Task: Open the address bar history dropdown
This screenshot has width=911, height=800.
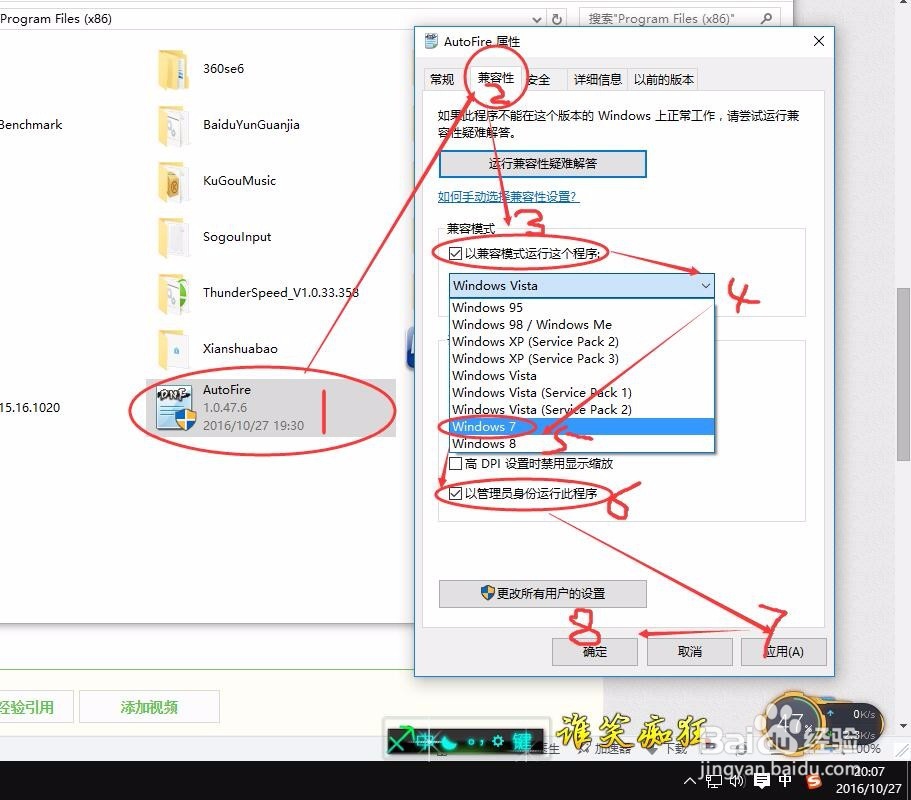Action: tap(537, 19)
